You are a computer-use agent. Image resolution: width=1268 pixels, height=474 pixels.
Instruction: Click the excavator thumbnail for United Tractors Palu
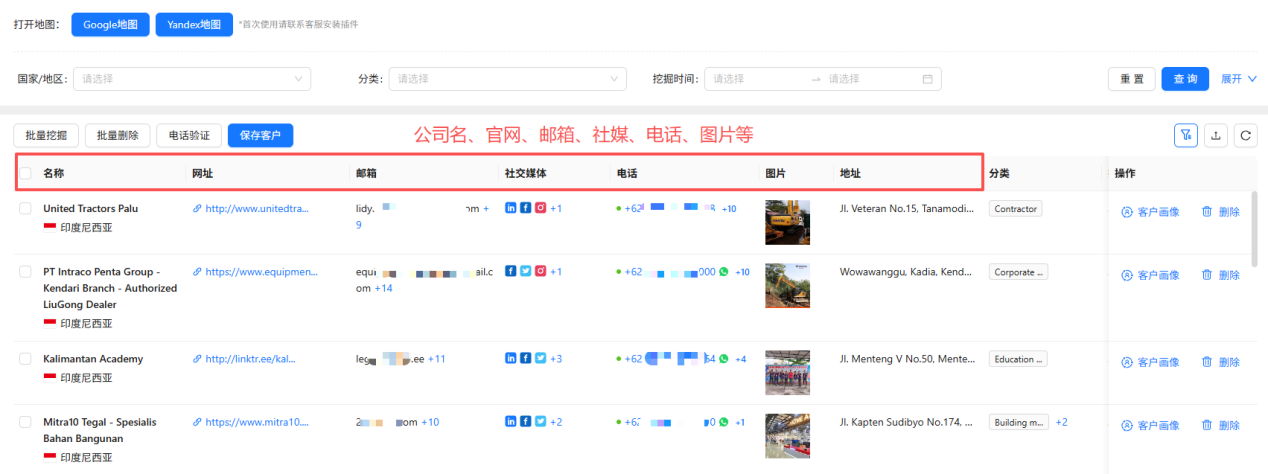coord(787,222)
